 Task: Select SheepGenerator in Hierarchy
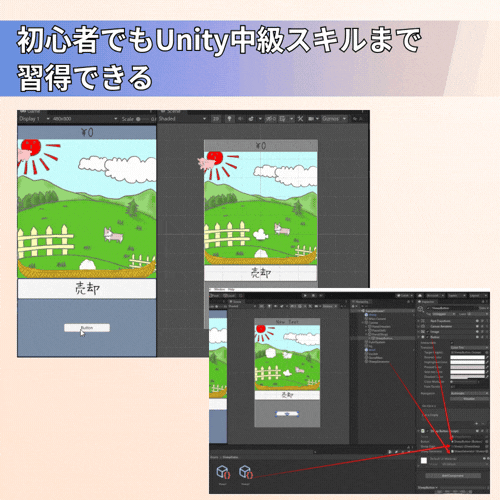tap(378, 362)
